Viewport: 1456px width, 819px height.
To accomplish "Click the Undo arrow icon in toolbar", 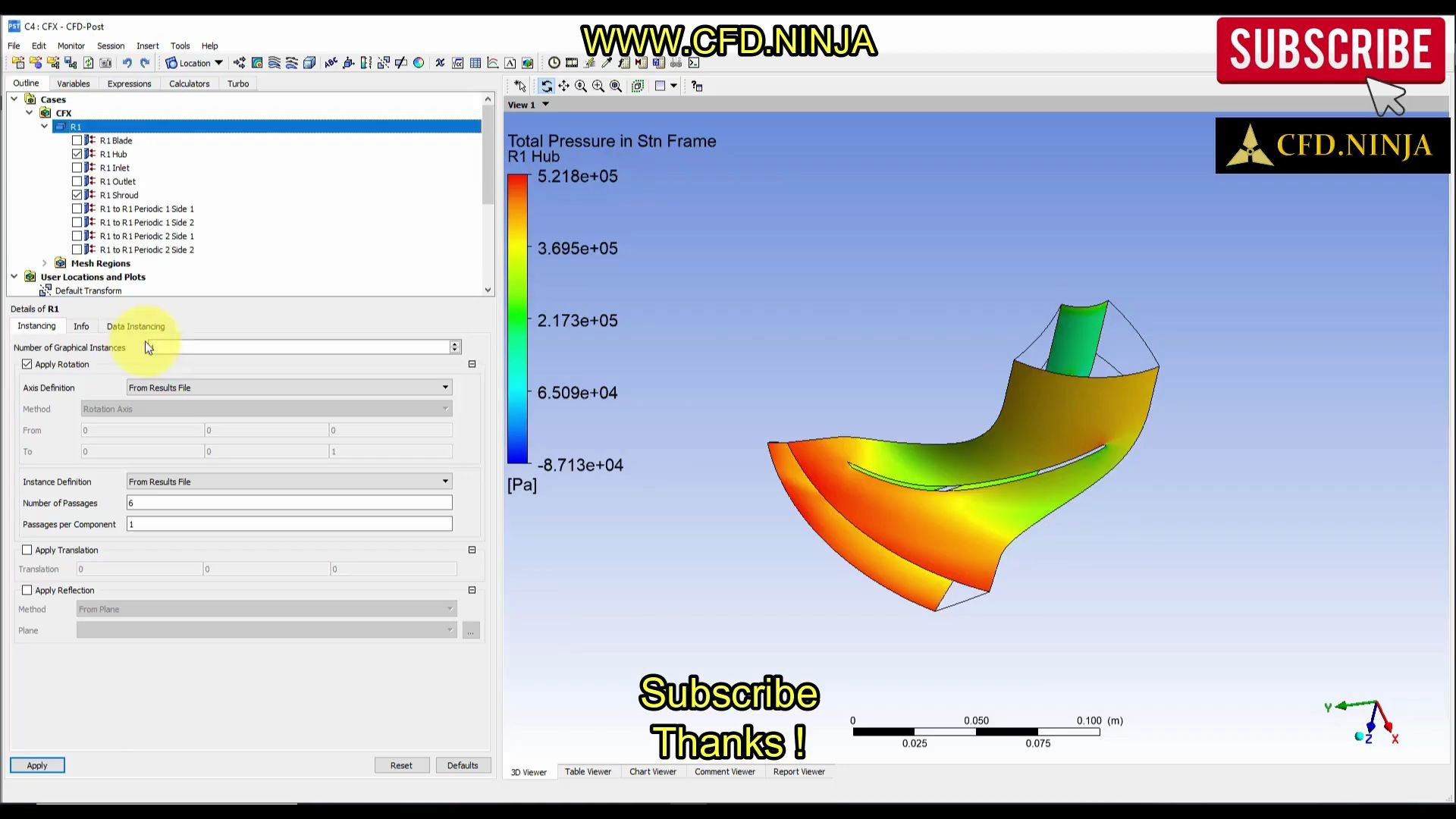I will tap(127, 63).
